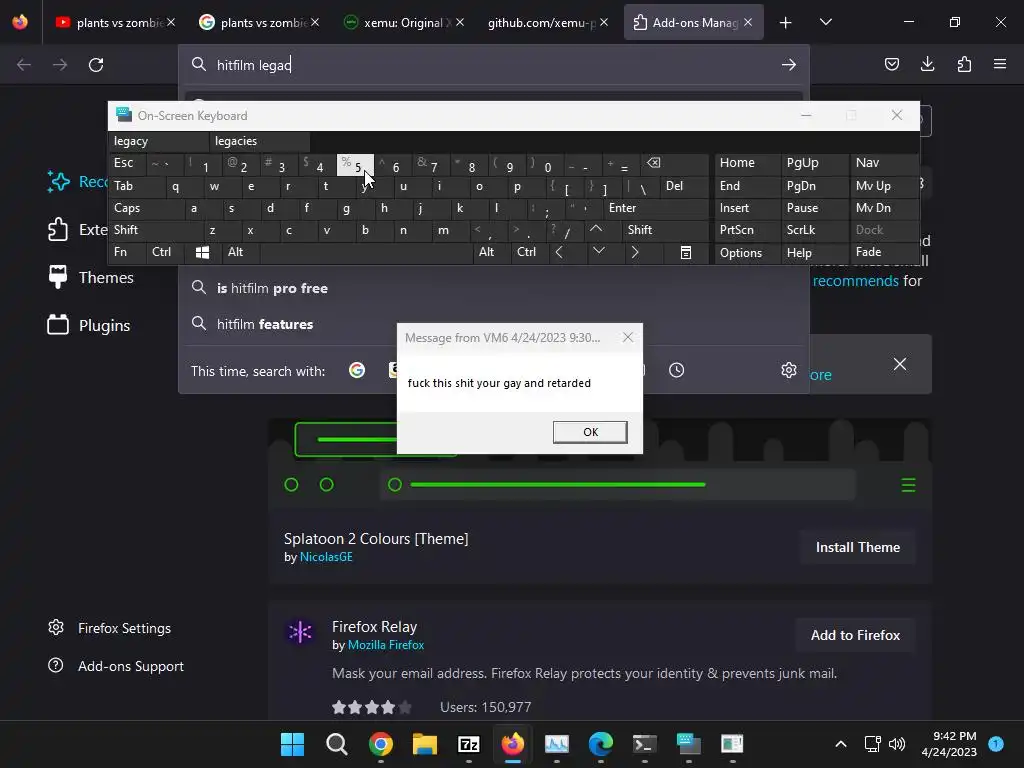This screenshot has height=768, width=1024.
Task: Open Microsoft Edge from the taskbar
Action: click(601, 744)
